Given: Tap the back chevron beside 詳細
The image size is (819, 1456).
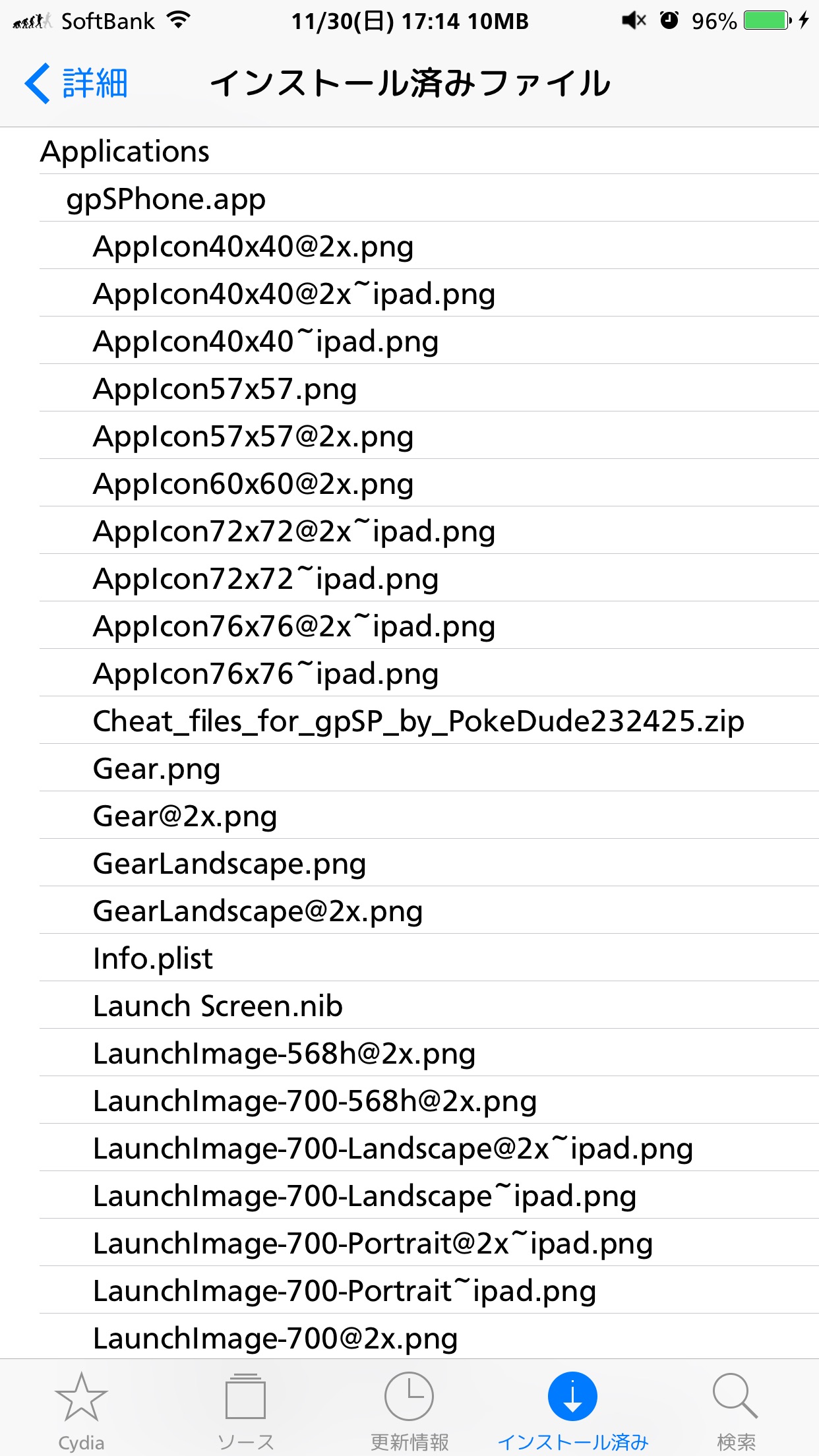Looking at the screenshot, I should [x=38, y=84].
